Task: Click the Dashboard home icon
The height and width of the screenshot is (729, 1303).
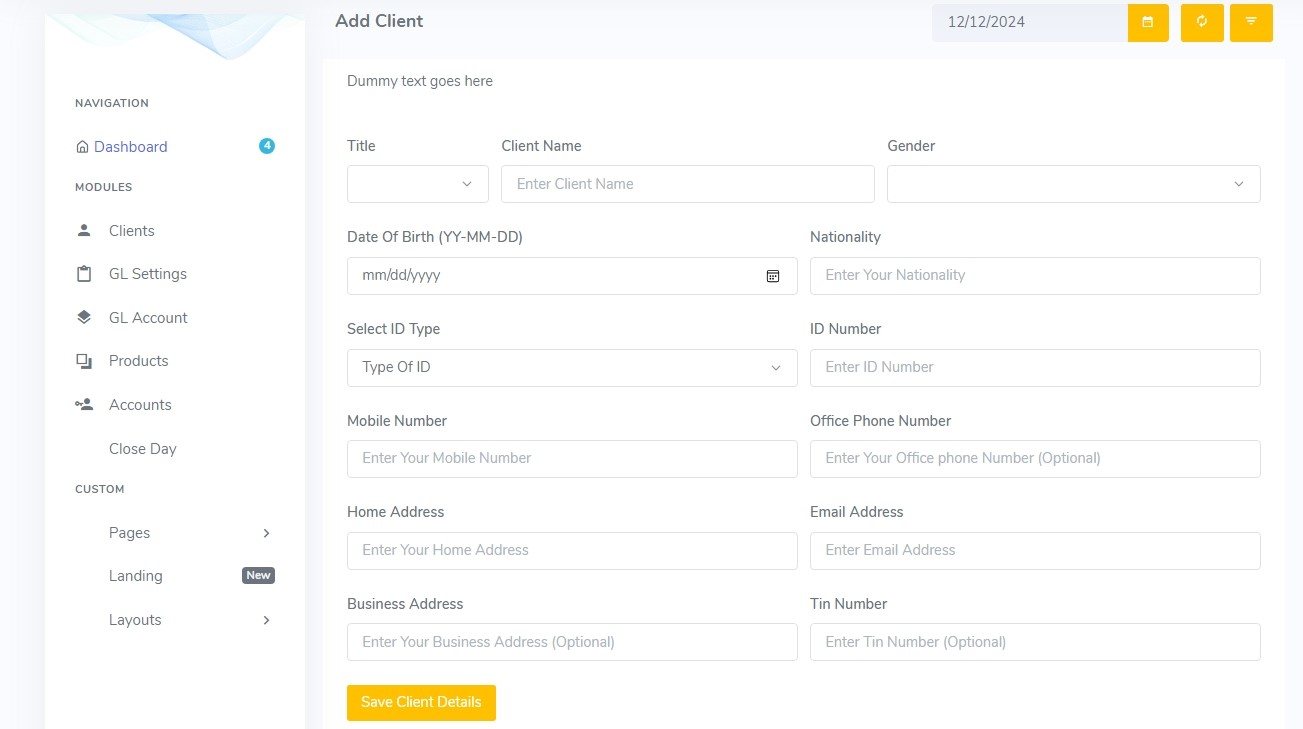Action: click(x=82, y=147)
